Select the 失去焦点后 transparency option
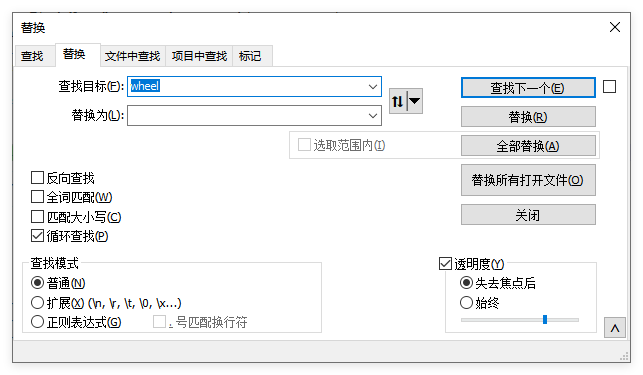This screenshot has width=643, height=375. pos(466,283)
